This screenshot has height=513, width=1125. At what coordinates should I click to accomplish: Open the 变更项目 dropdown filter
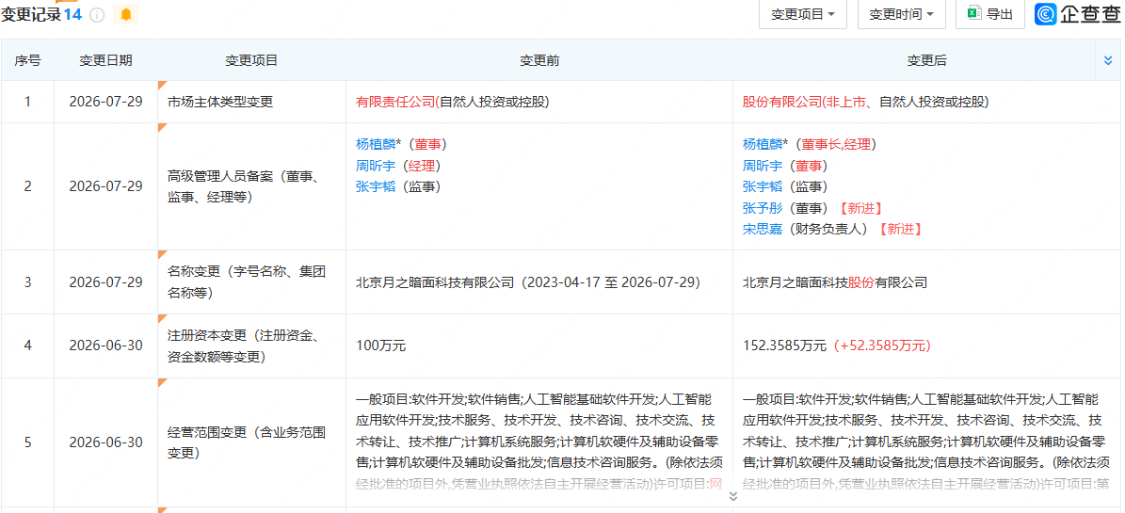(x=803, y=14)
